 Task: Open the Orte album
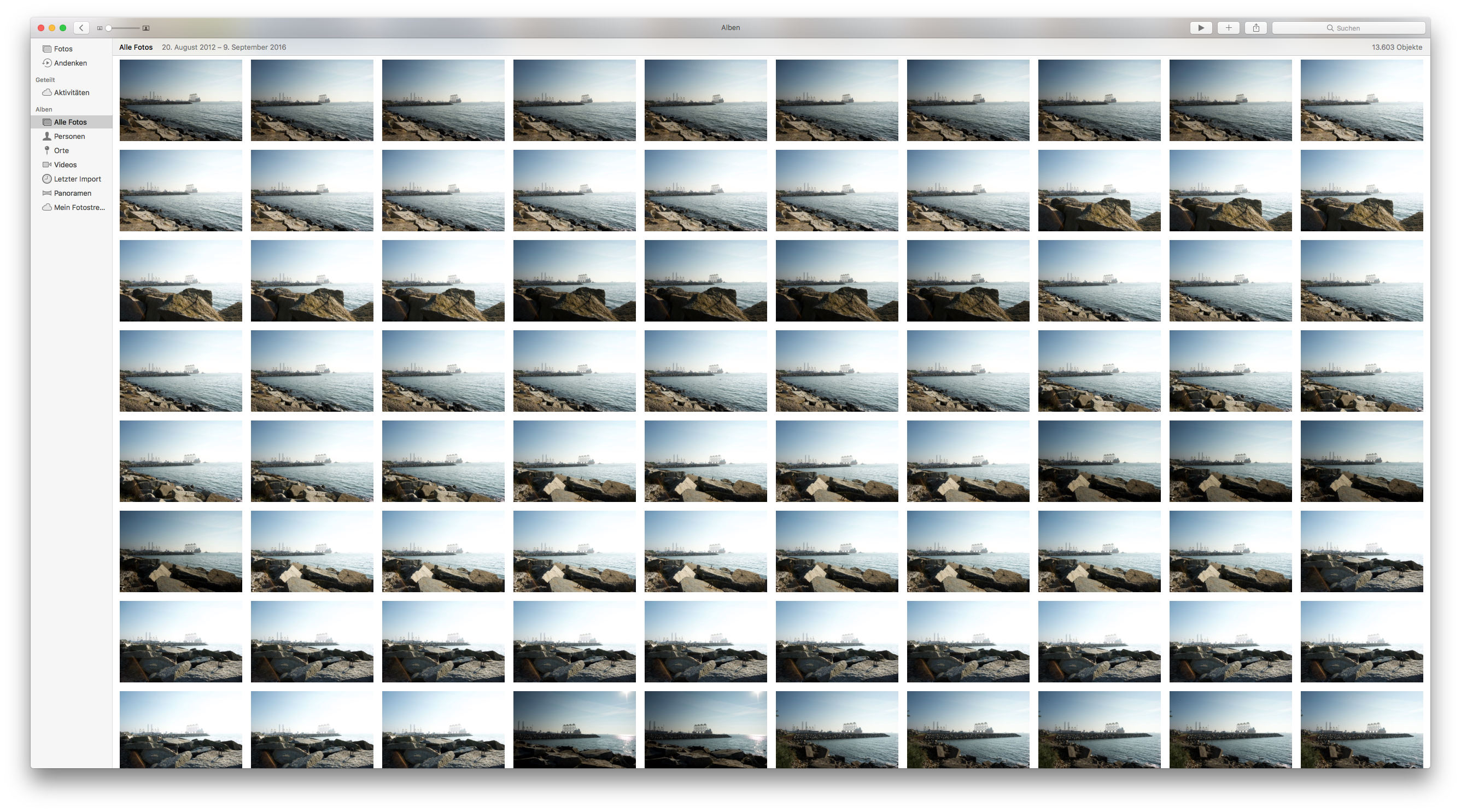pos(72,150)
